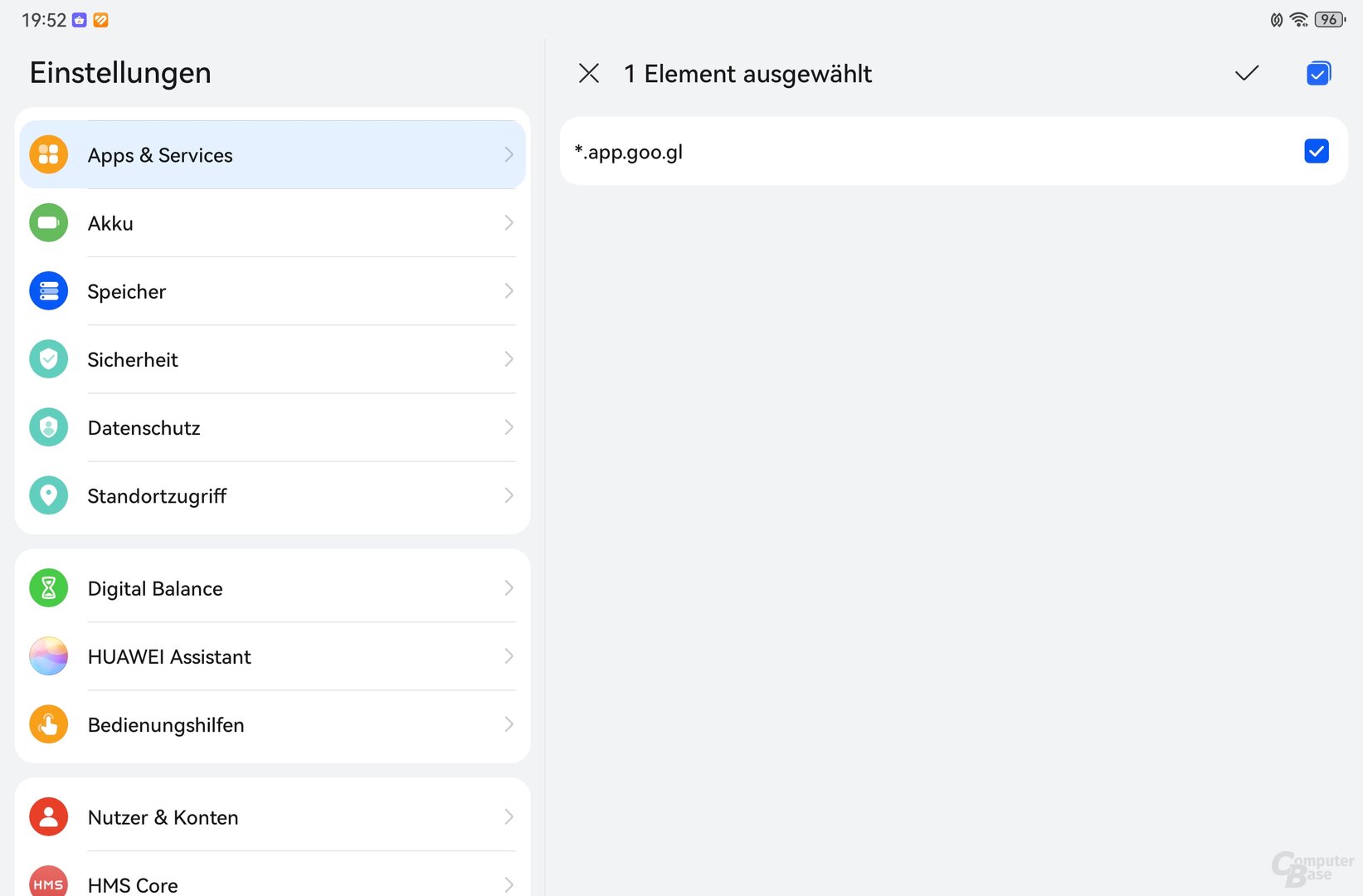Expand Apps & Services via its chevron
This screenshot has height=896, width=1363.
click(509, 154)
